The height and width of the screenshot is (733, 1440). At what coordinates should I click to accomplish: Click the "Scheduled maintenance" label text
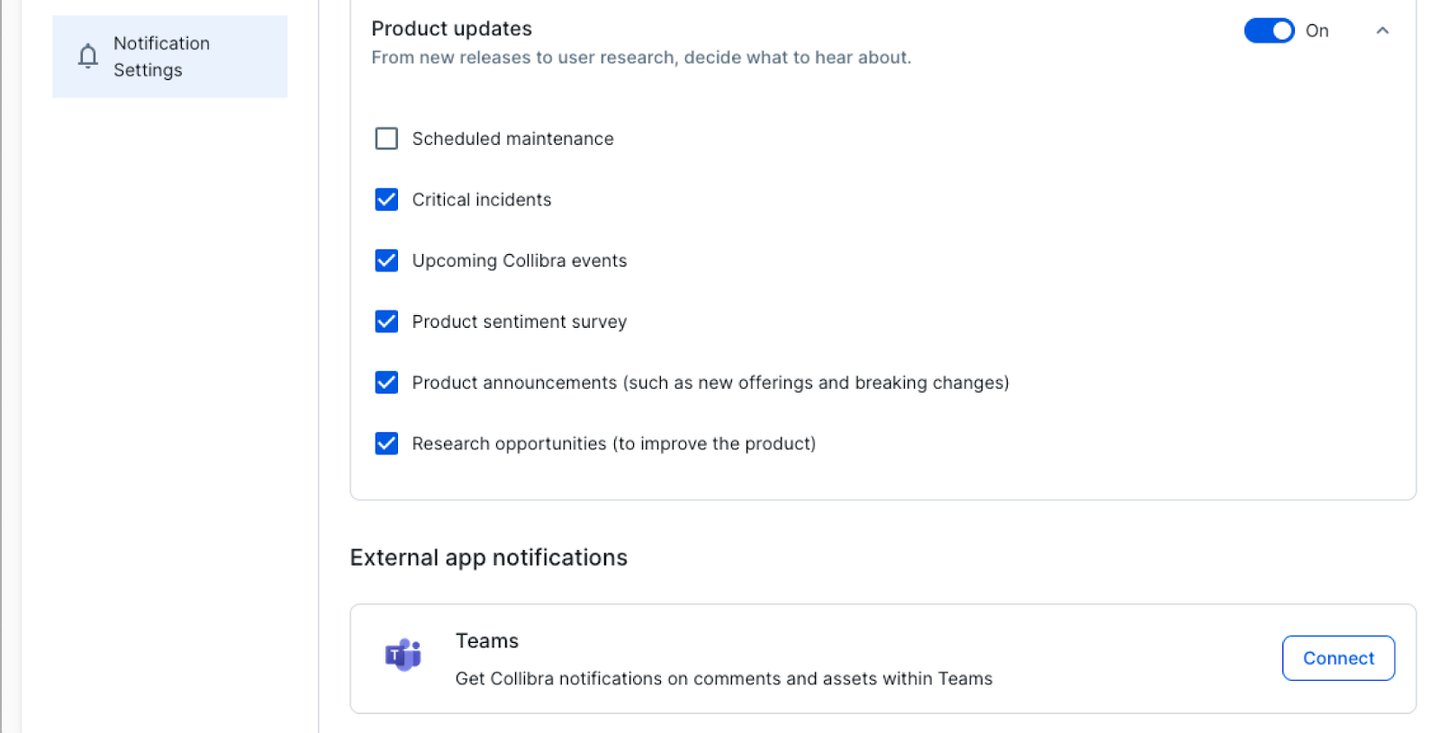coord(512,139)
